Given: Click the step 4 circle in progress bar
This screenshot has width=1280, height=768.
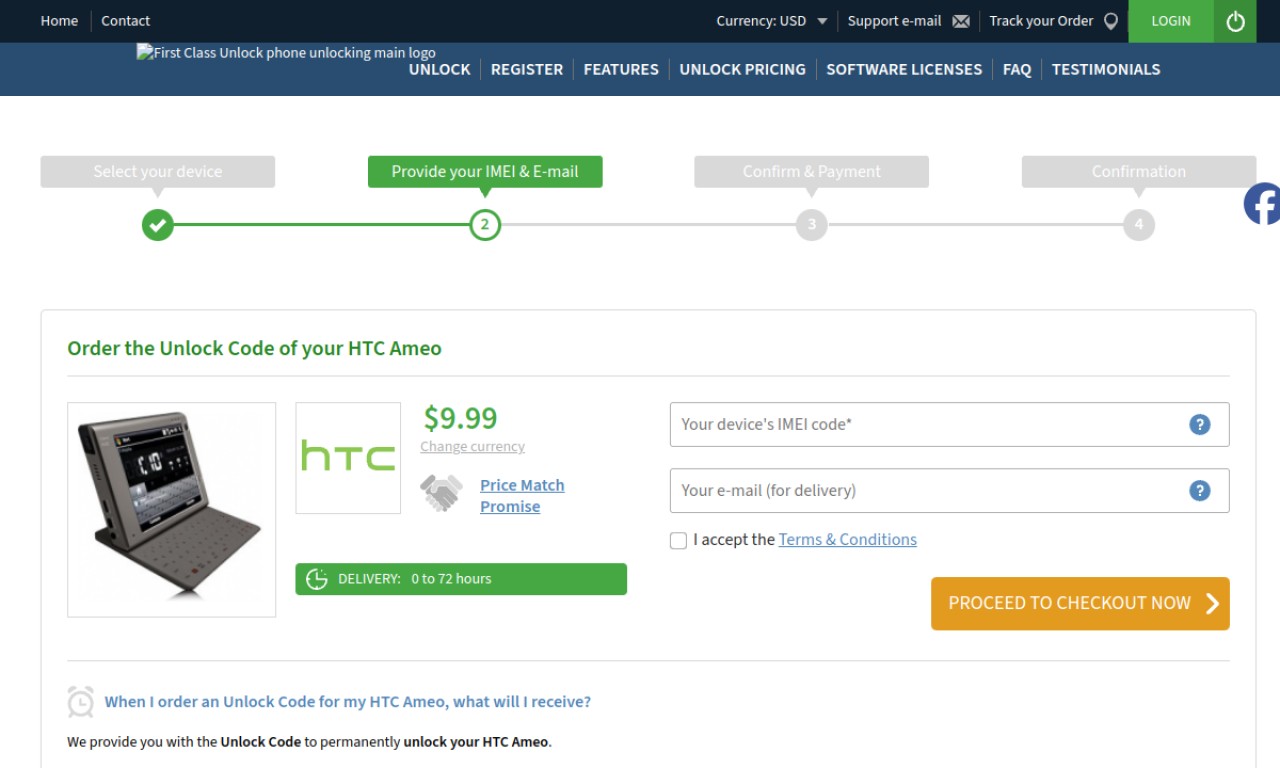Looking at the screenshot, I should [1139, 225].
